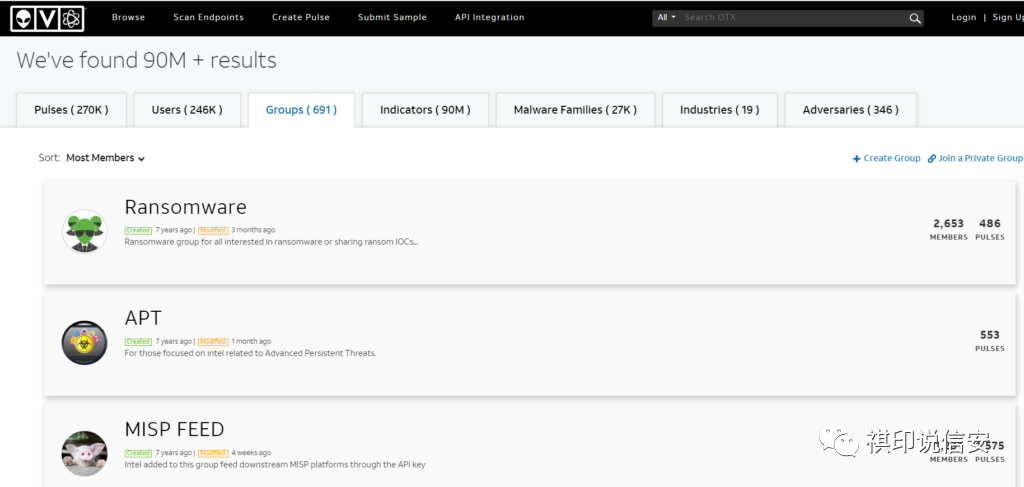Click the MISP FEED description text
The image size is (1024, 487).
275,465
